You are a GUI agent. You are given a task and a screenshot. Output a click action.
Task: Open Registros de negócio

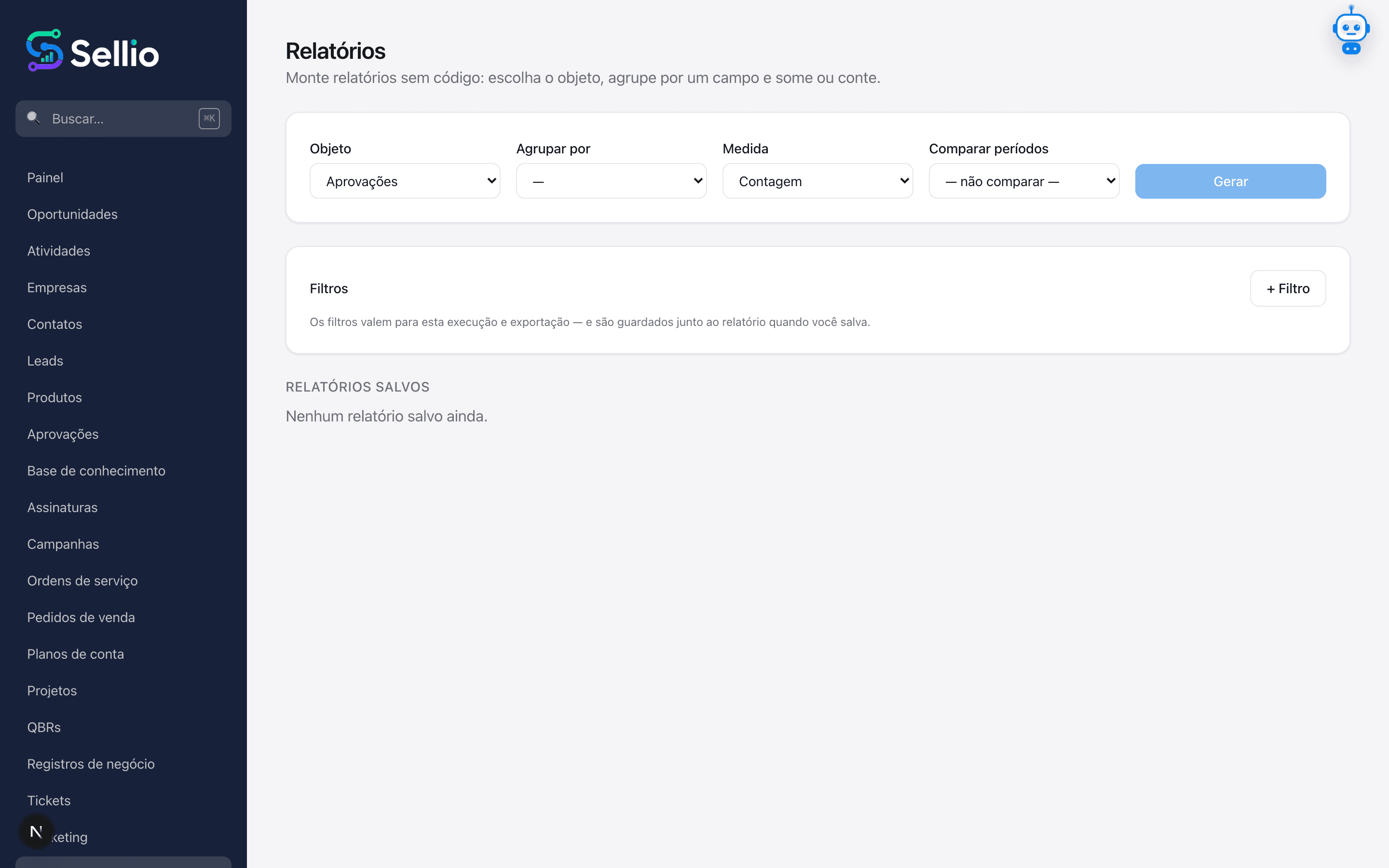[x=91, y=764]
